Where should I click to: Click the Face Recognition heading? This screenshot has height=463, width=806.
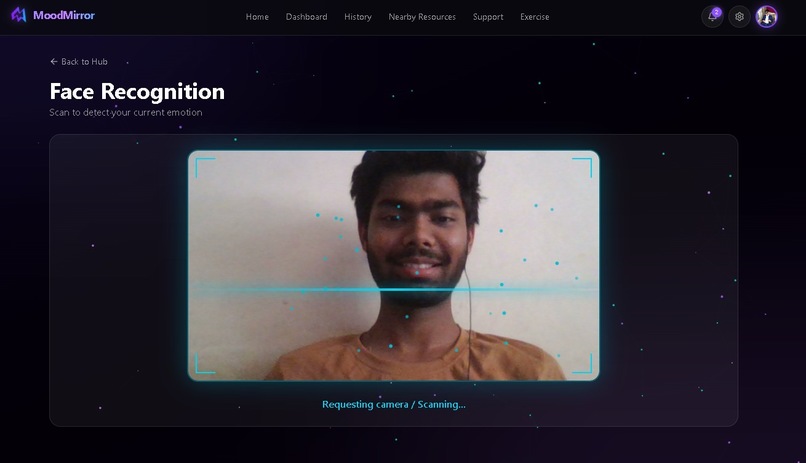[x=137, y=91]
